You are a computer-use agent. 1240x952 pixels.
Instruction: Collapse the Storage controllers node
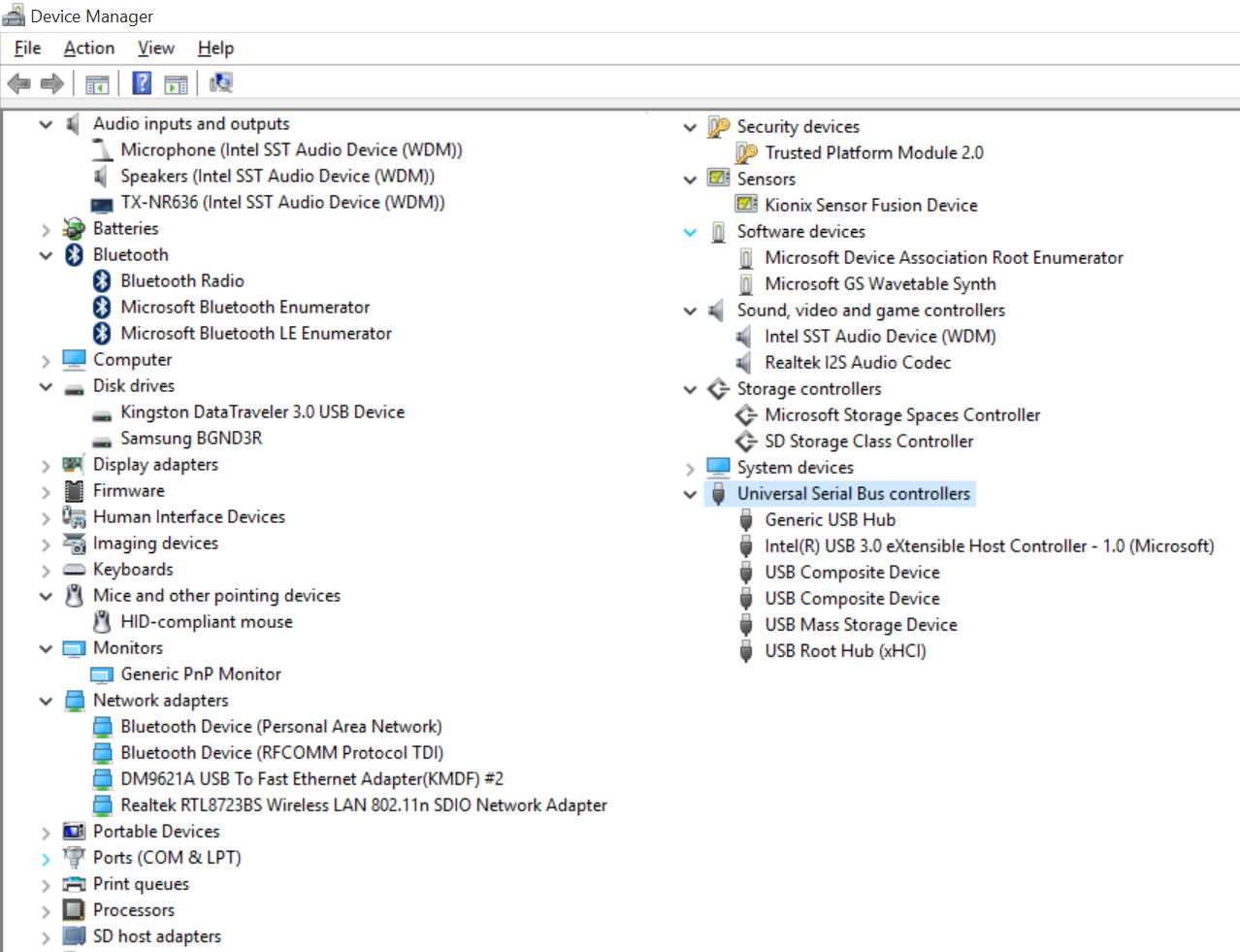tap(690, 389)
